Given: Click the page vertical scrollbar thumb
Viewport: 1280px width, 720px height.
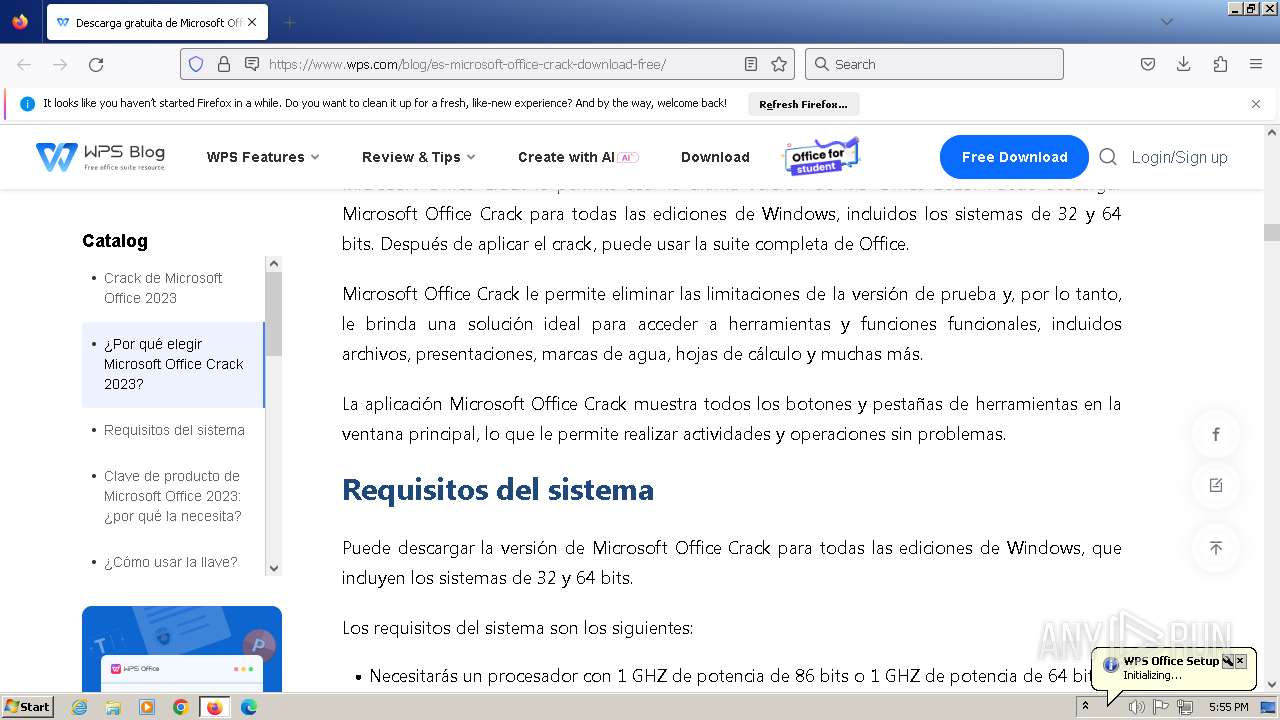Looking at the screenshot, I should (x=1272, y=232).
